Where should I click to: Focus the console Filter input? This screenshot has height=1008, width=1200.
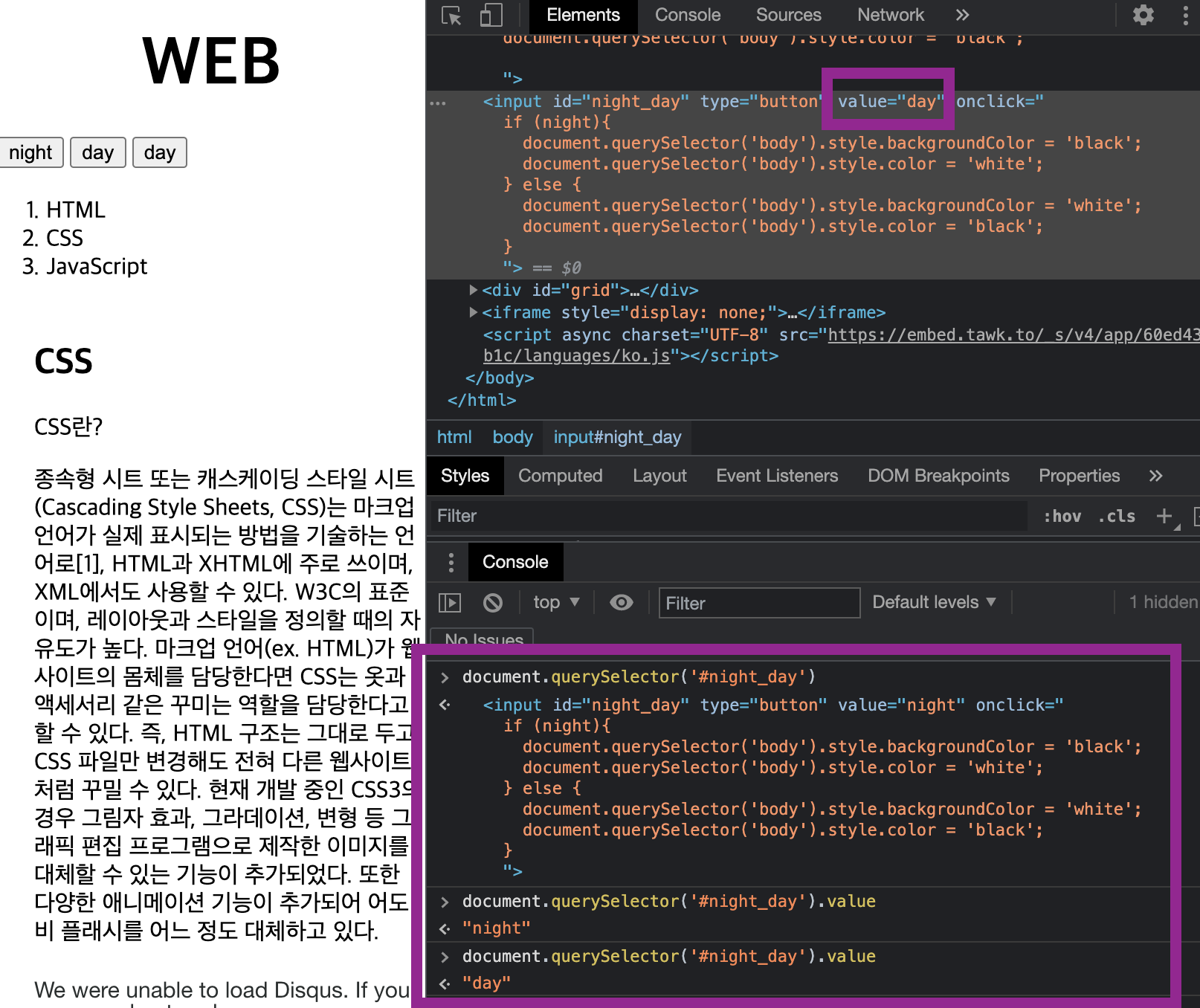pos(760,603)
